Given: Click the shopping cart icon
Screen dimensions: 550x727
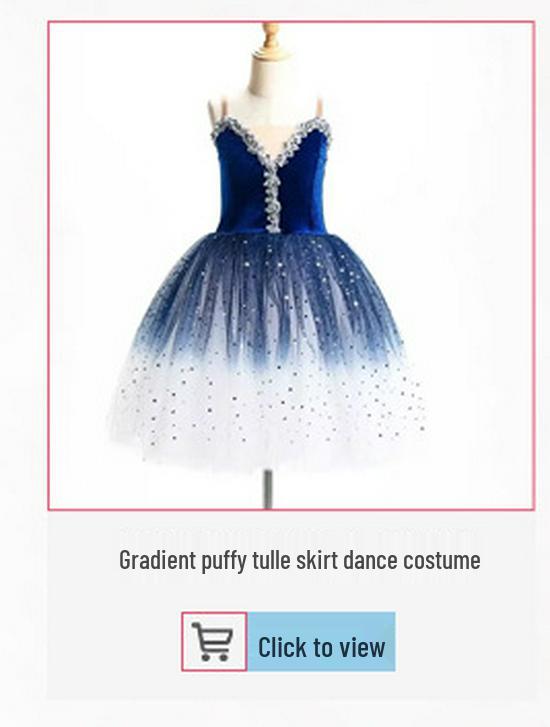Looking at the screenshot, I should coord(214,642).
